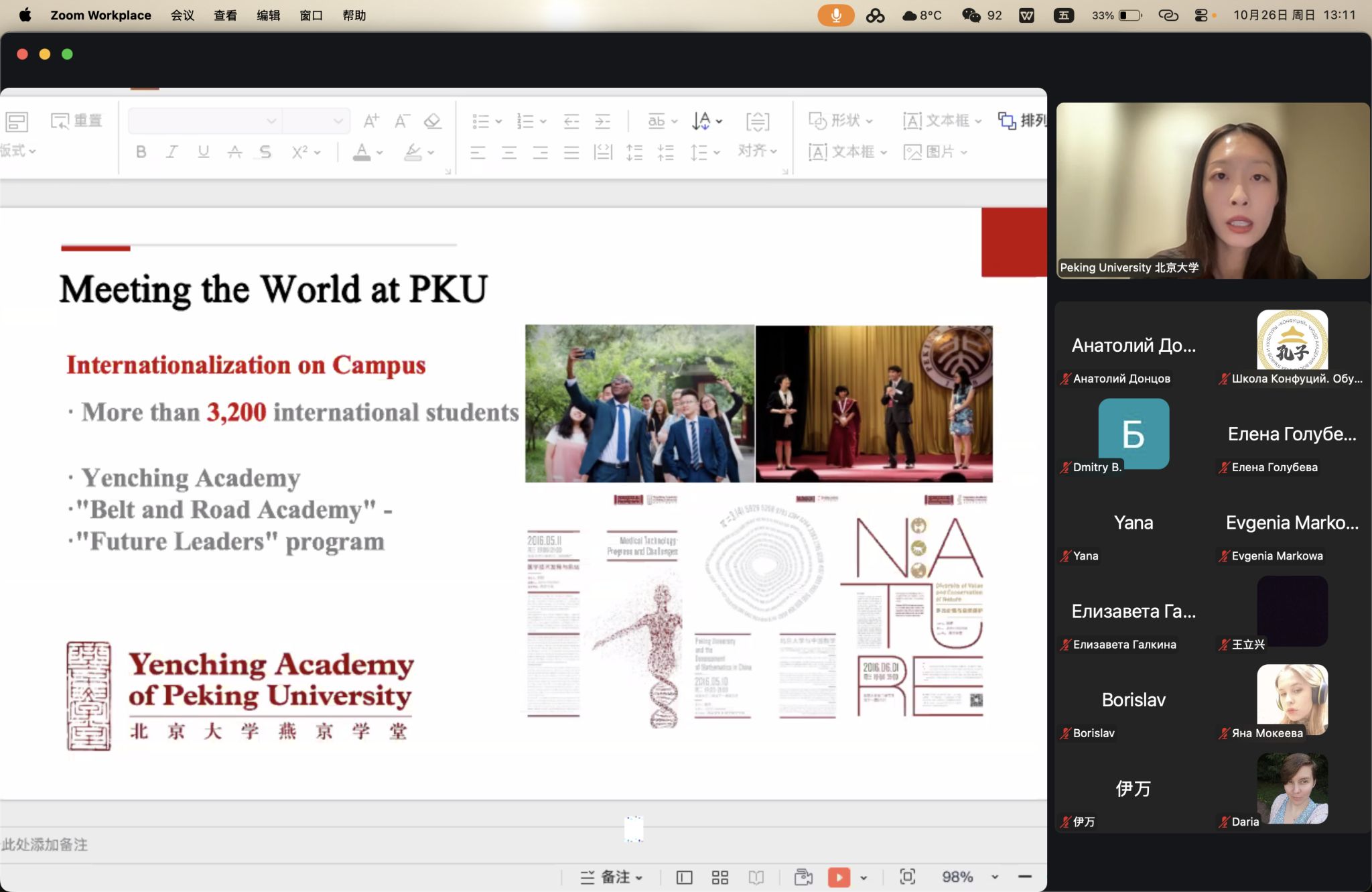Open reading view book icon
Viewport: 1372px width, 892px height.
[756, 877]
